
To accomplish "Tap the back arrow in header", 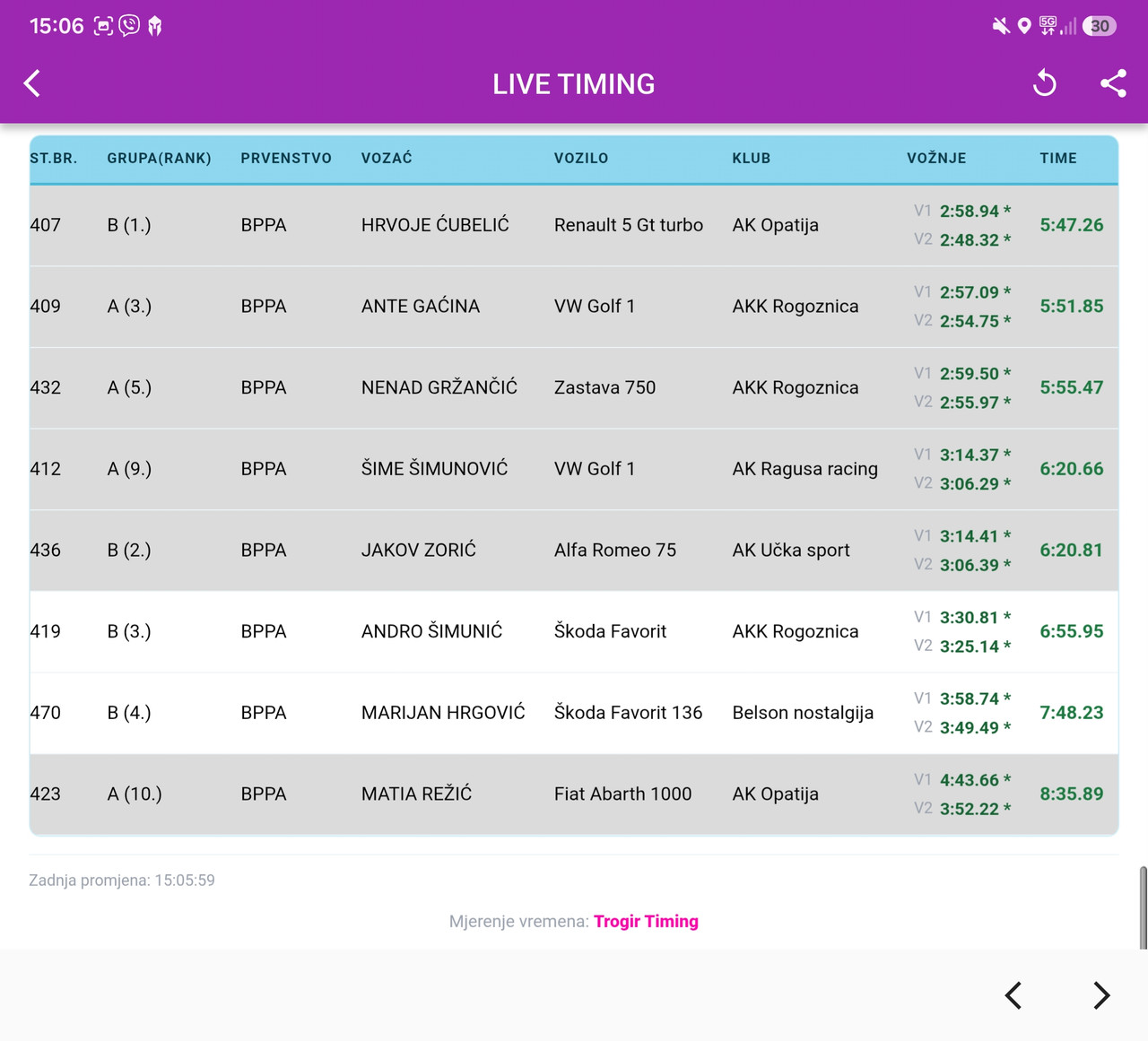I will (32, 83).
